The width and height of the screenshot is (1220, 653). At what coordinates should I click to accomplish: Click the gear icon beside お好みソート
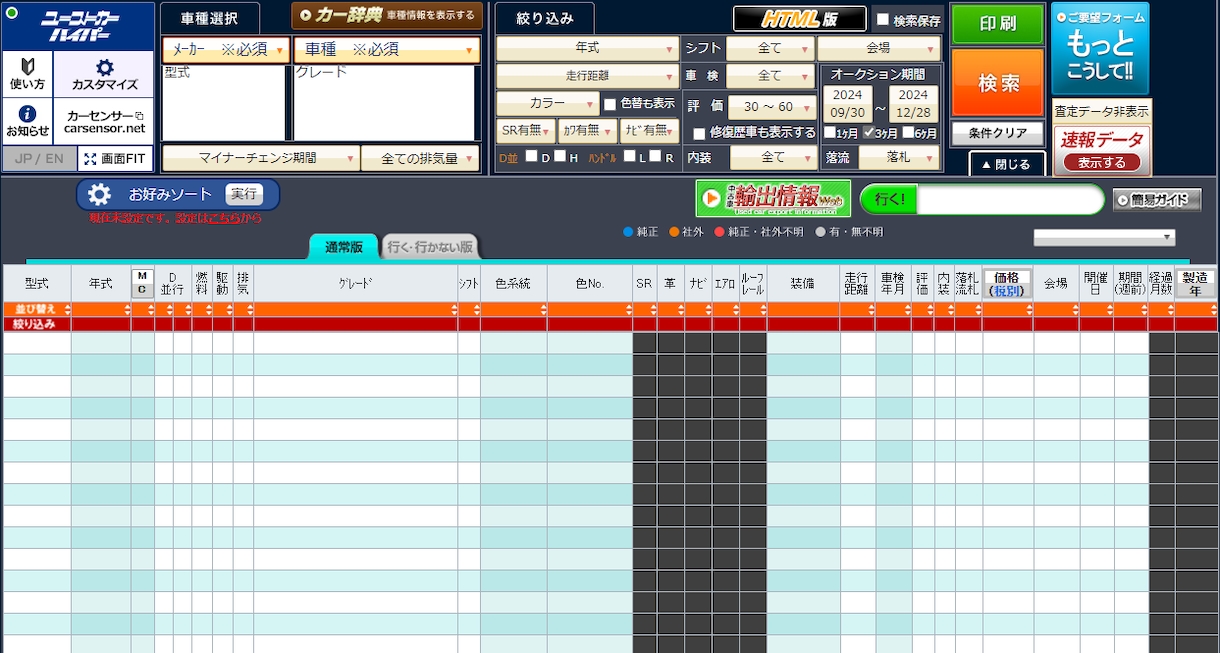(99, 194)
